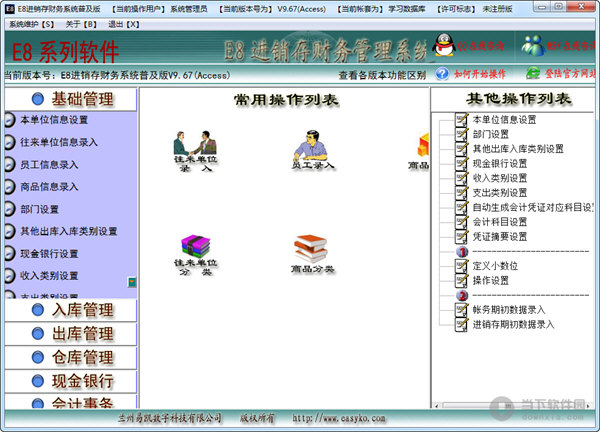Click QQ在线咨询 link text

tap(481, 46)
